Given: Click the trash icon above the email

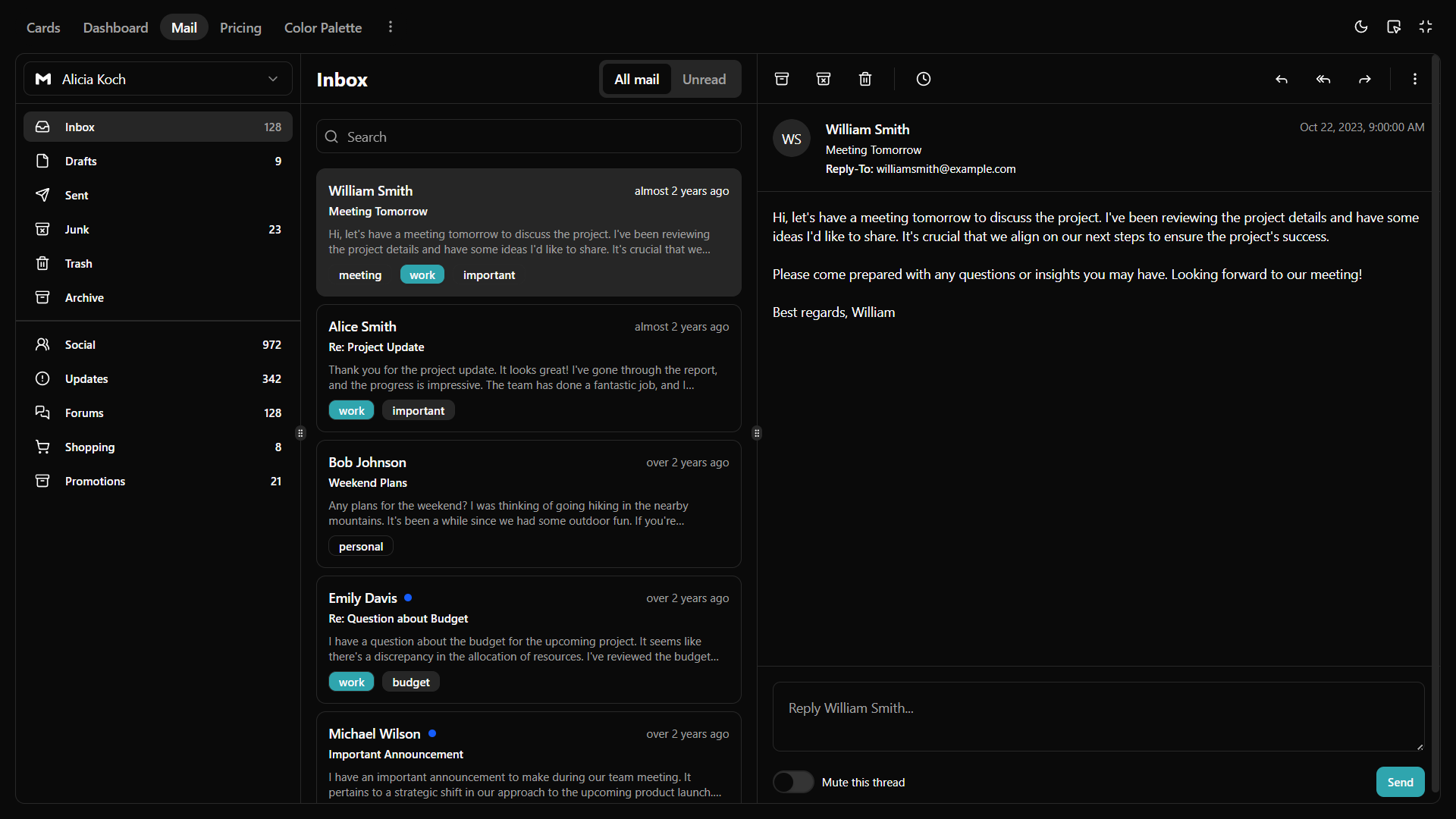Looking at the screenshot, I should 865,79.
